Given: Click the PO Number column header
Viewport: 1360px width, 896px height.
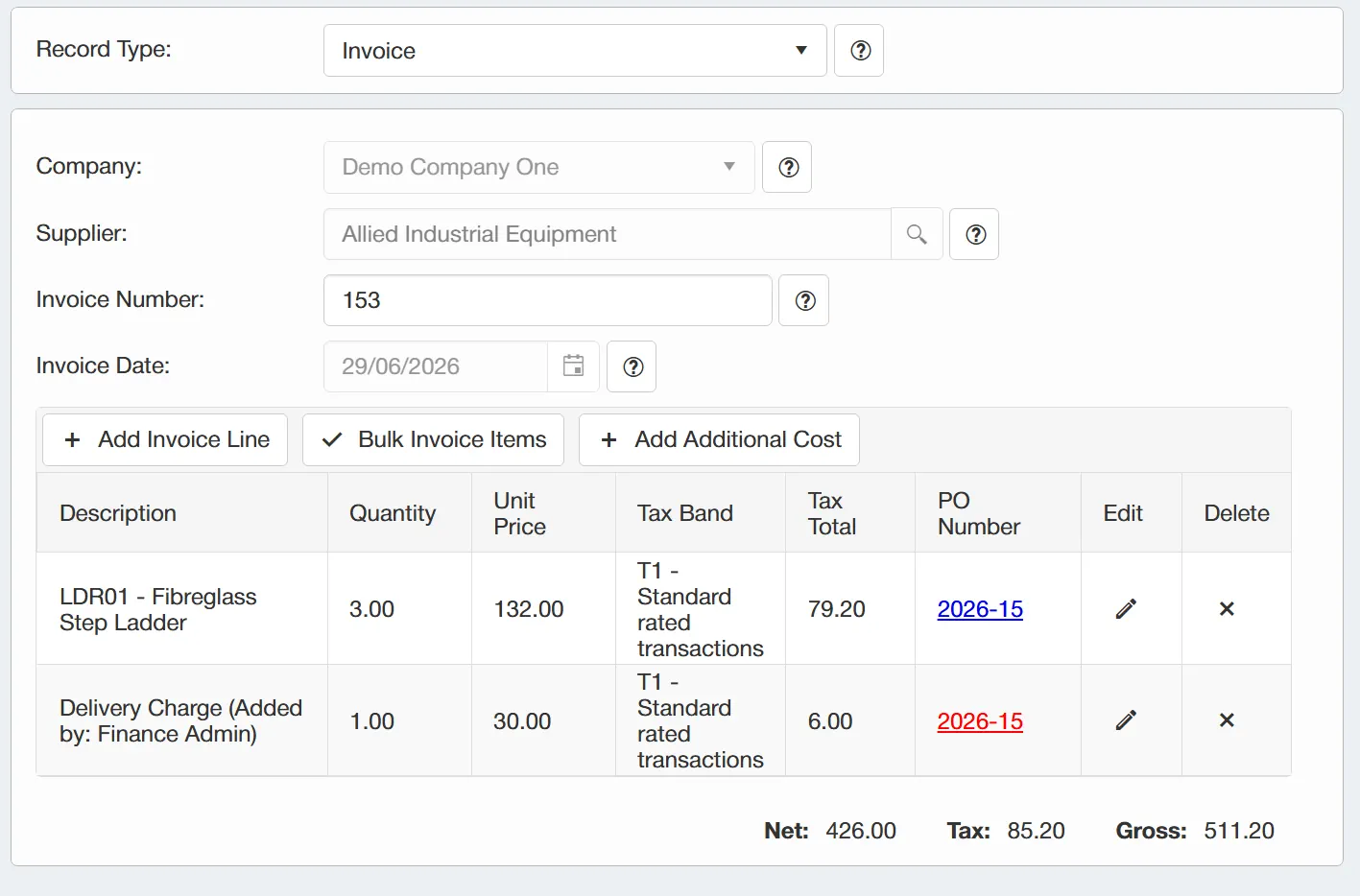Looking at the screenshot, I should click(998, 513).
